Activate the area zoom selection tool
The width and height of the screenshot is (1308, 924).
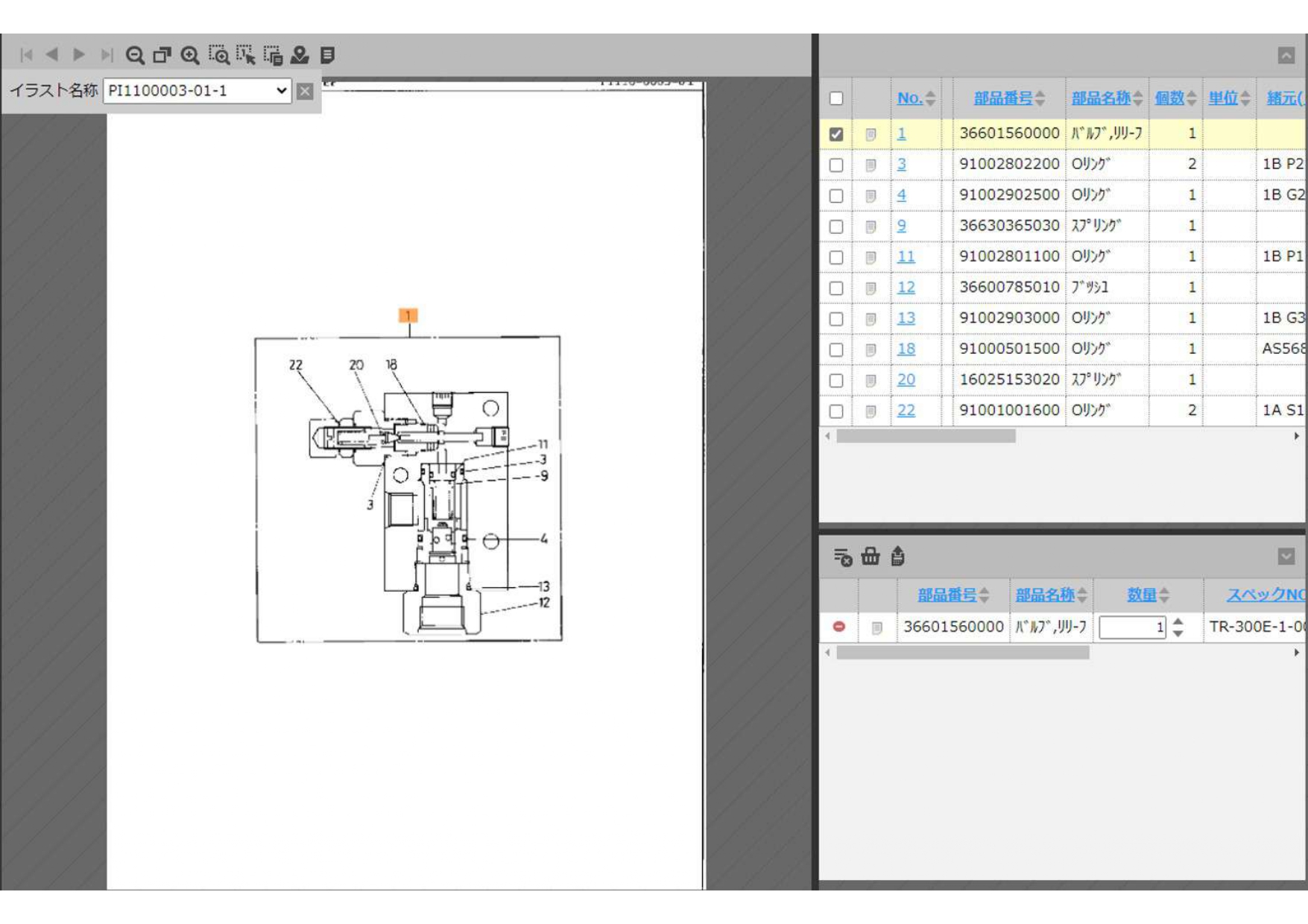click(218, 55)
